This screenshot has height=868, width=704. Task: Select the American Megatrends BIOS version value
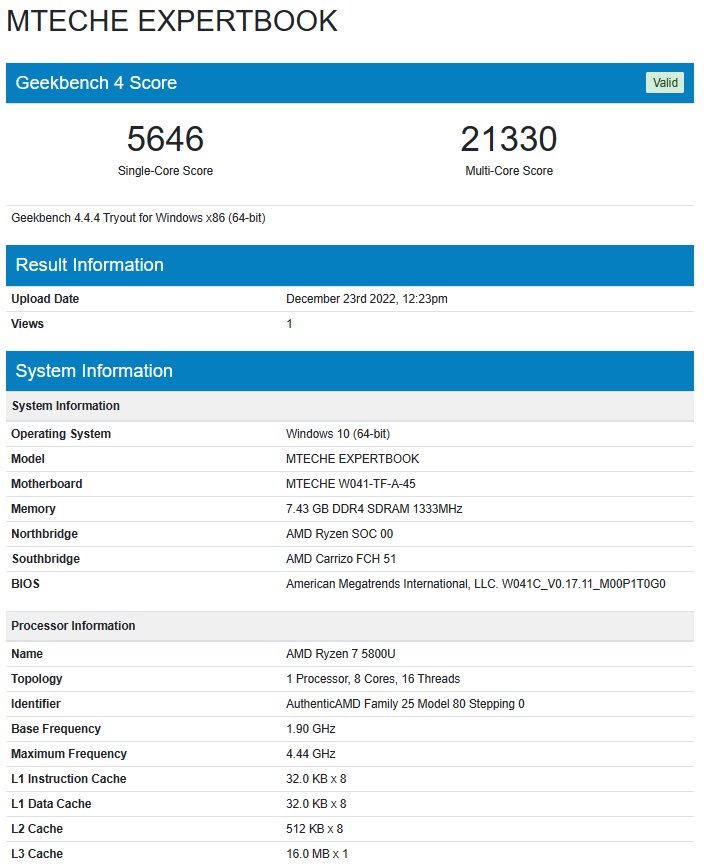click(475, 584)
